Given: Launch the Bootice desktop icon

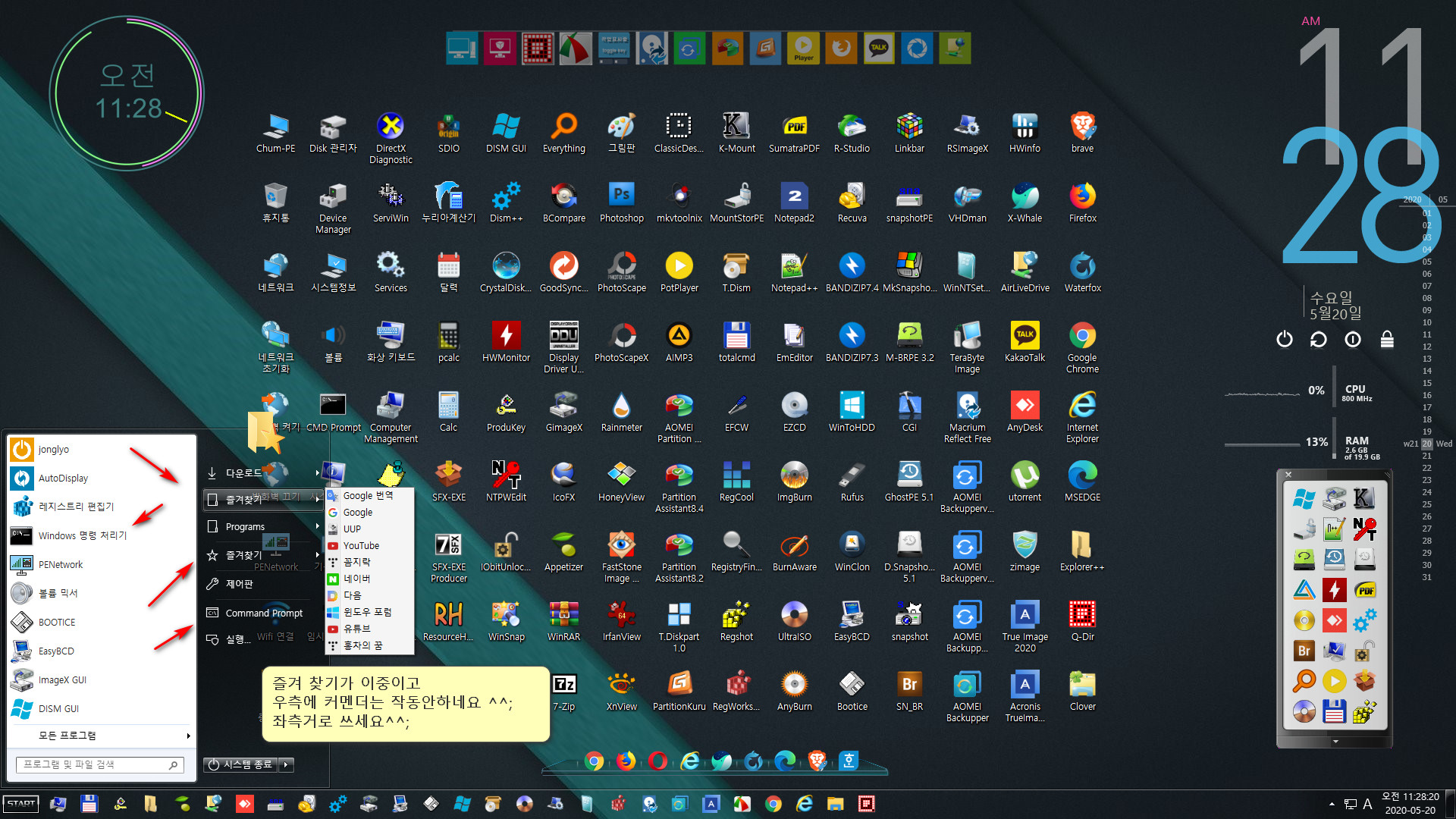Looking at the screenshot, I should point(852,691).
